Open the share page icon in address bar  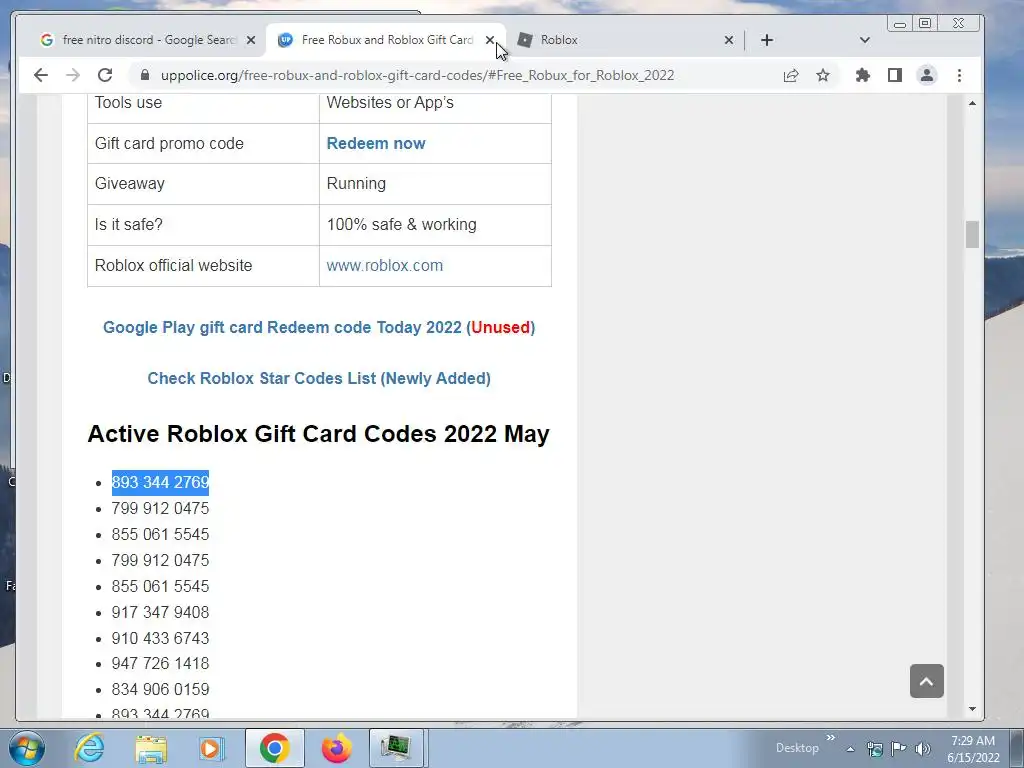pos(791,75)
